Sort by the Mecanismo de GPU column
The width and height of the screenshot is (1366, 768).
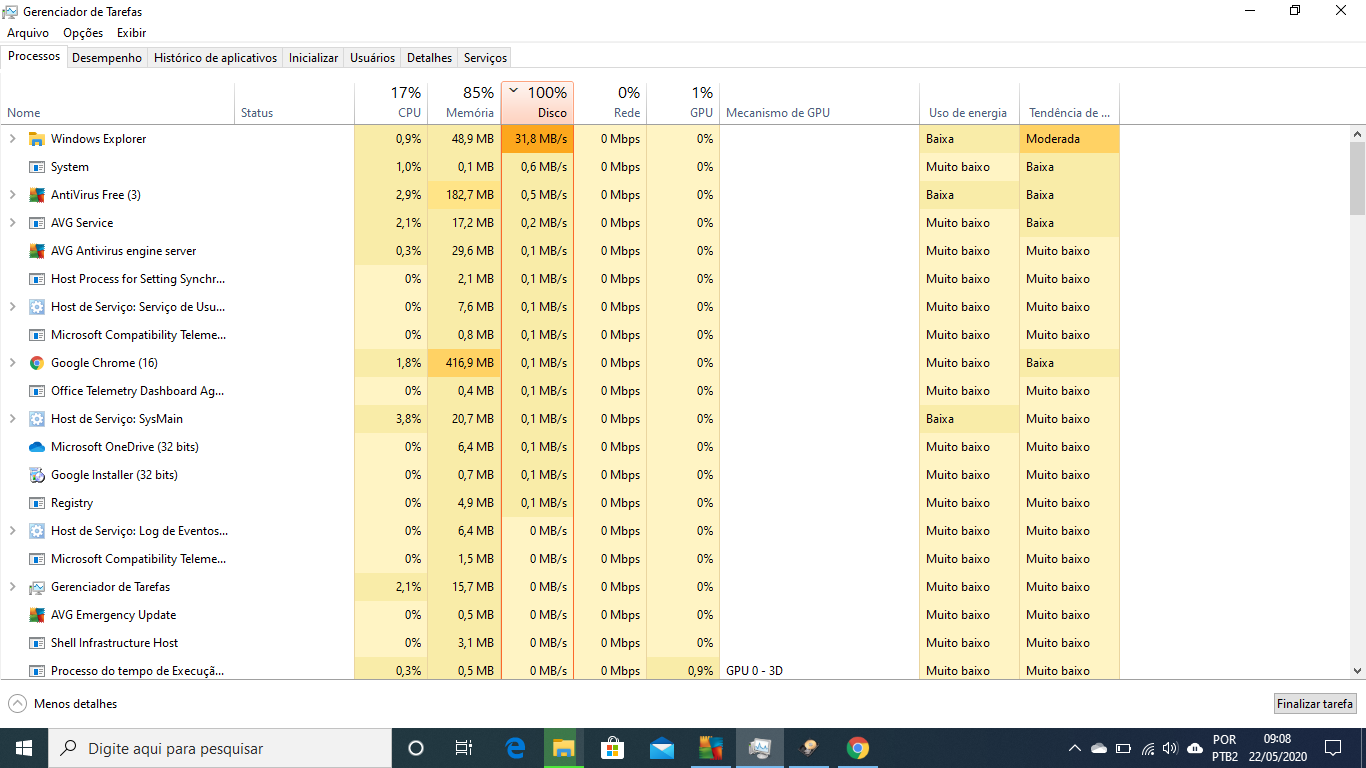pos(819,102)
